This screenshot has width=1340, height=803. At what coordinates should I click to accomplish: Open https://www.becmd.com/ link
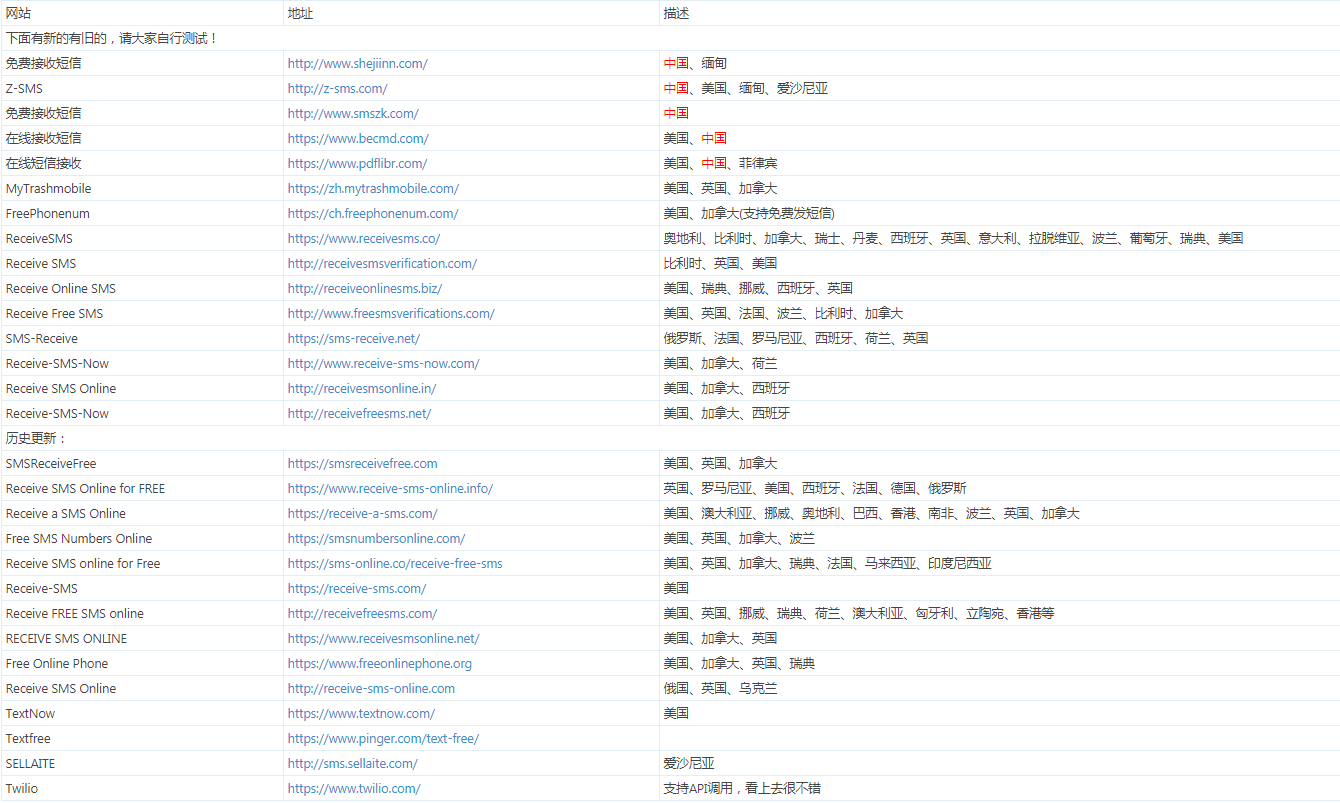[358, 138]
